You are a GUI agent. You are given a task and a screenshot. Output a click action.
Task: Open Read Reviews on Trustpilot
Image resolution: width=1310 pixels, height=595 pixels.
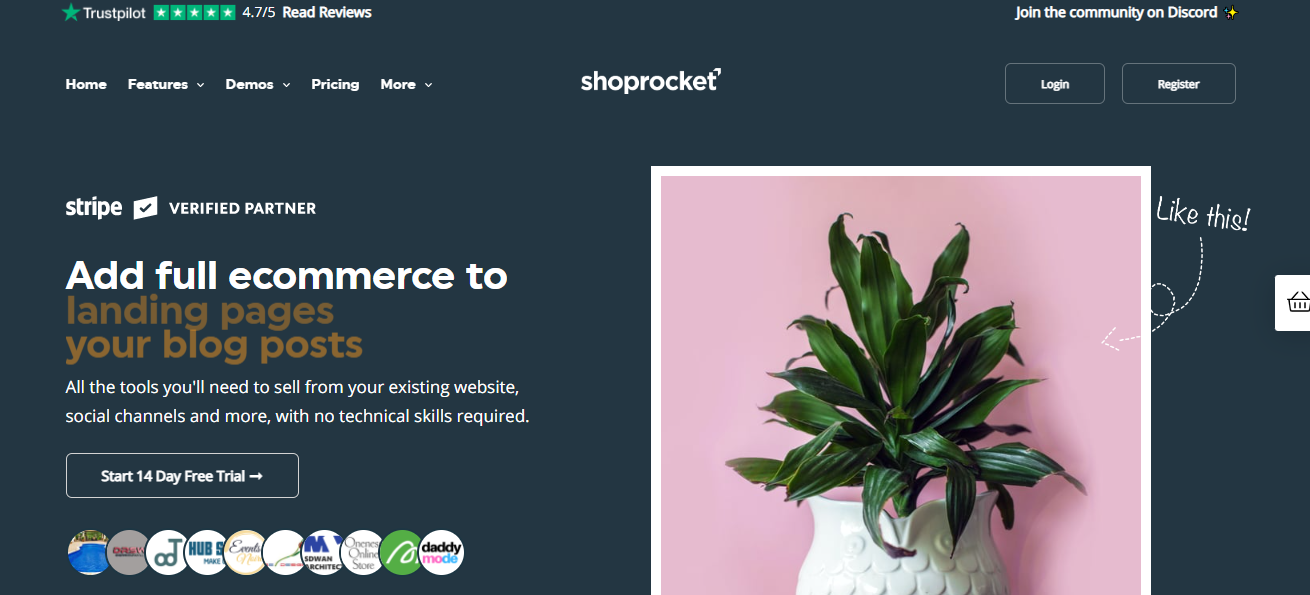[327, 13]
